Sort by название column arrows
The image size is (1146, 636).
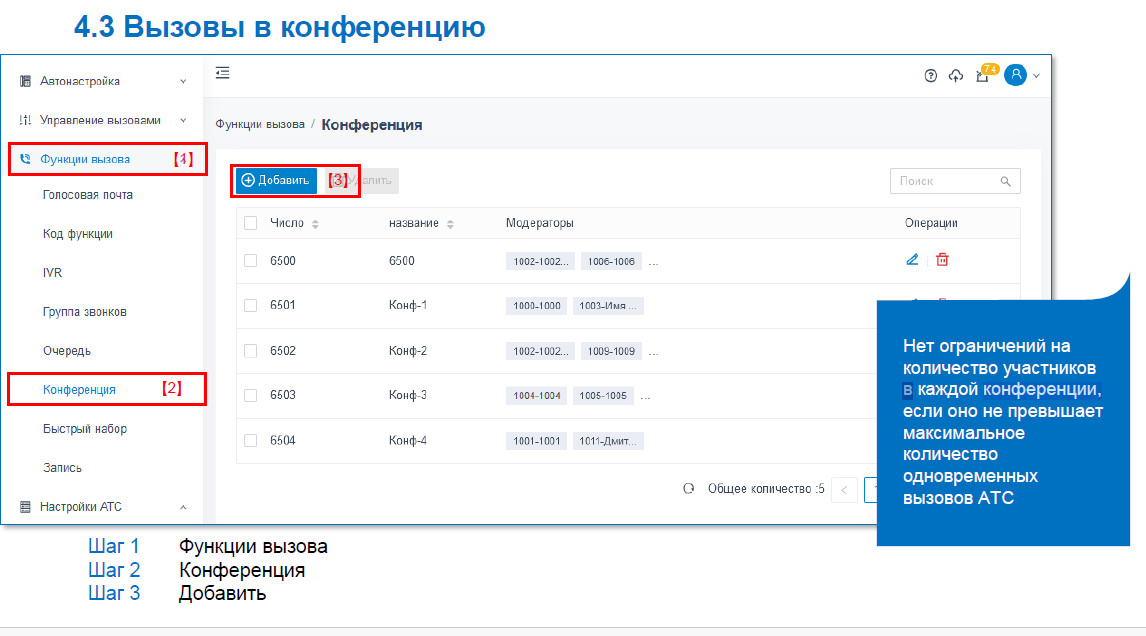(450, 224)
